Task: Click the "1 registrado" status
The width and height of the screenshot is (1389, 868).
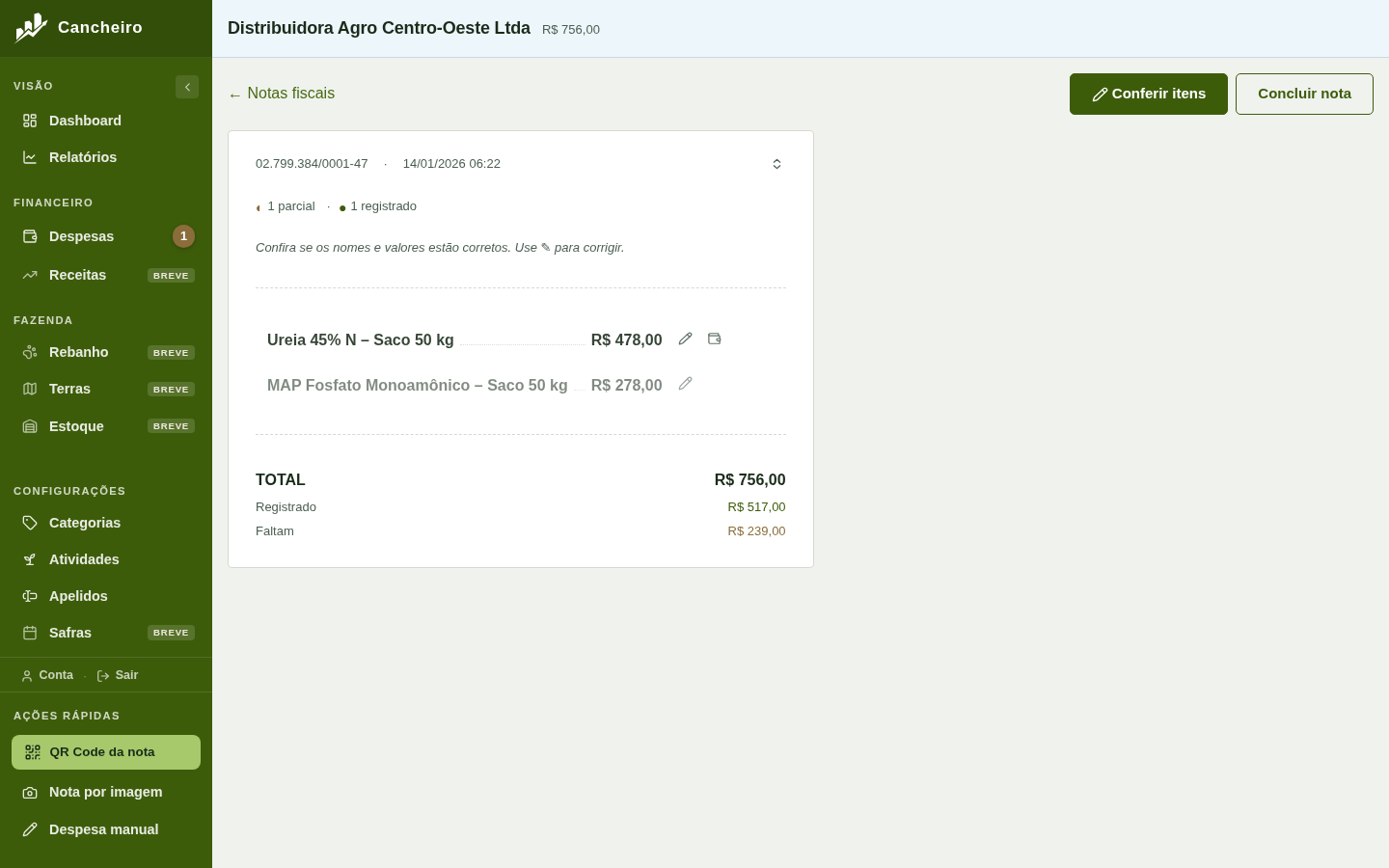Action: pyautogui.click(x=378, y=206)
